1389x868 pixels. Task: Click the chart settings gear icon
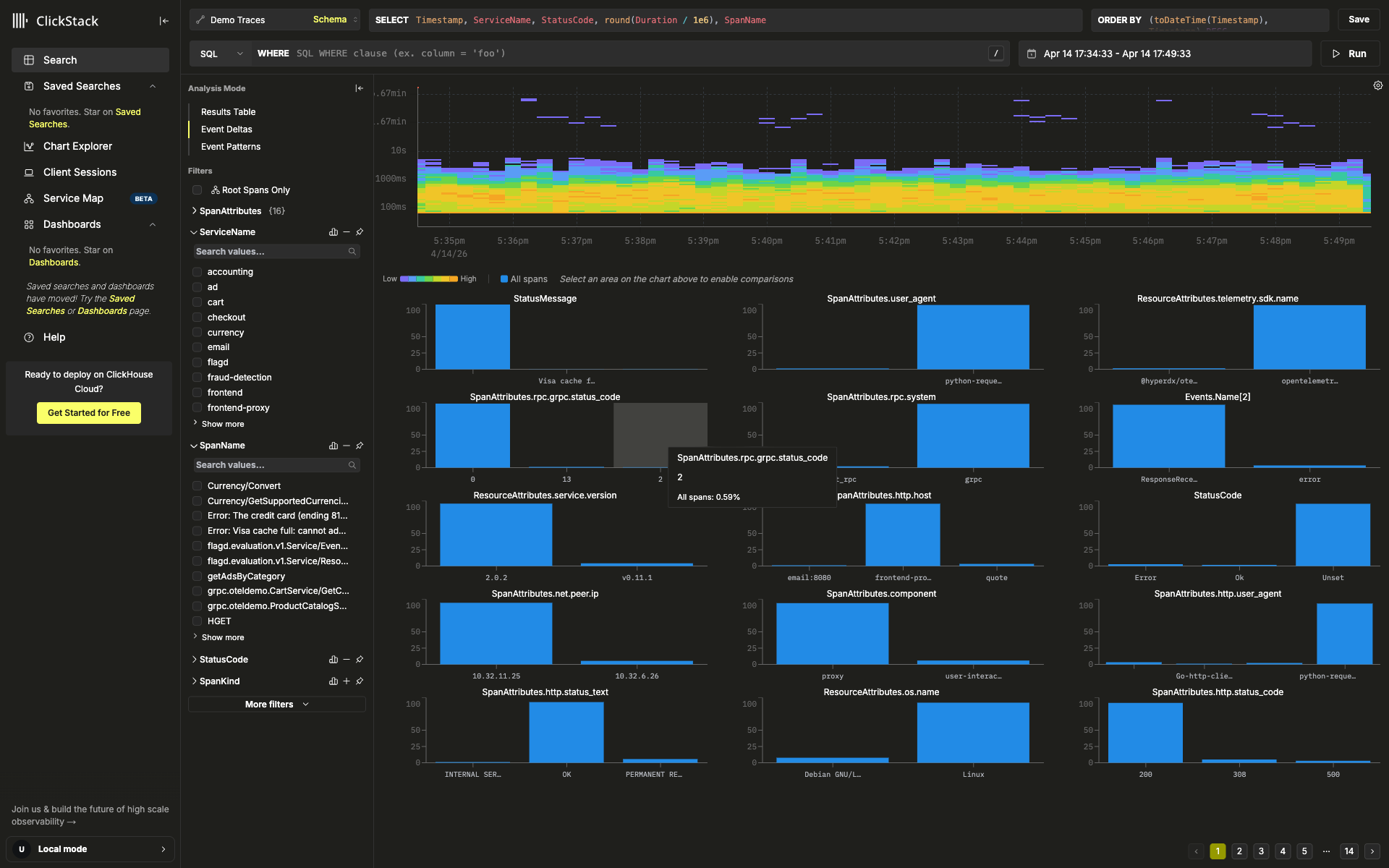coord(1377,85)
